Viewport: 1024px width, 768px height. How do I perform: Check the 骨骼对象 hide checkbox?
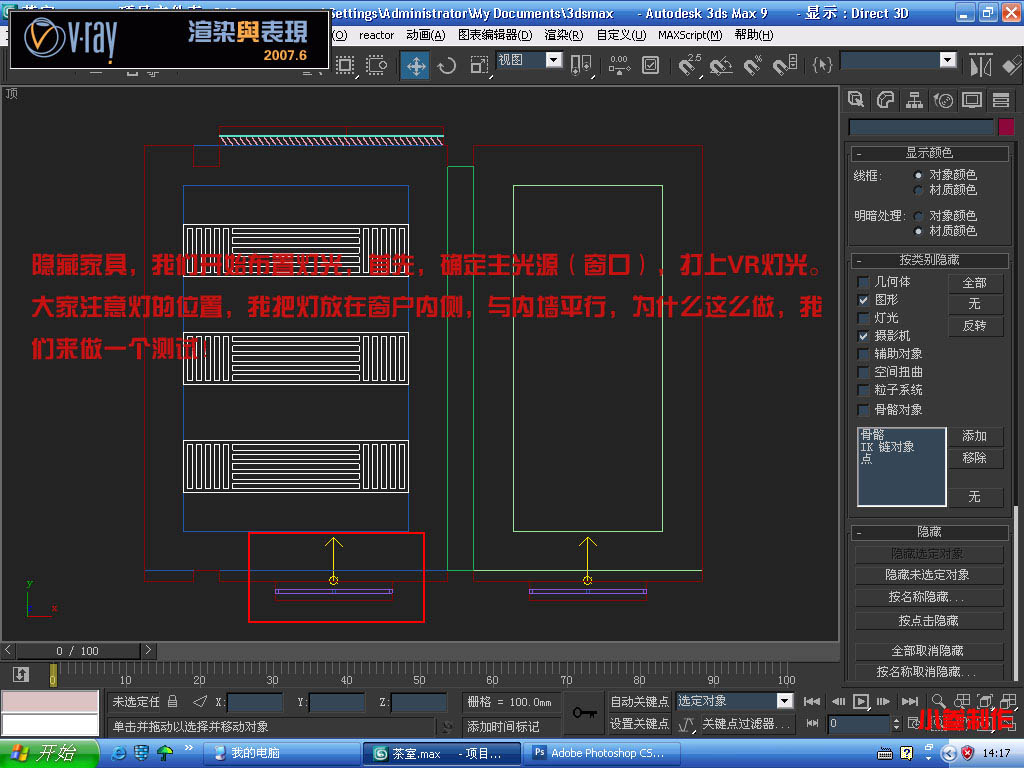(x=863, y=410)
